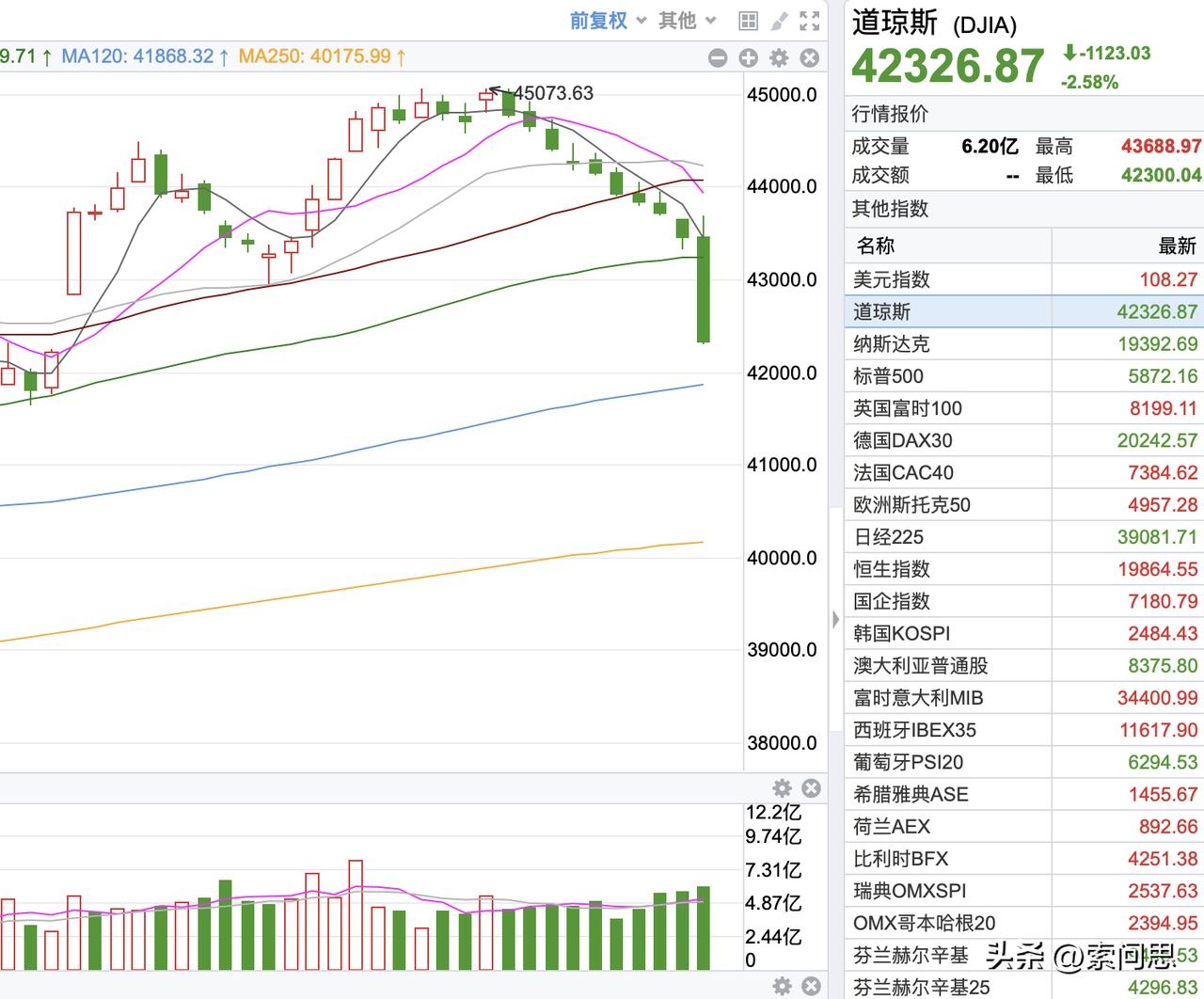
Task: Close main chart indicator with X icon
Action: pyautogui.click(x=809, y=58)
